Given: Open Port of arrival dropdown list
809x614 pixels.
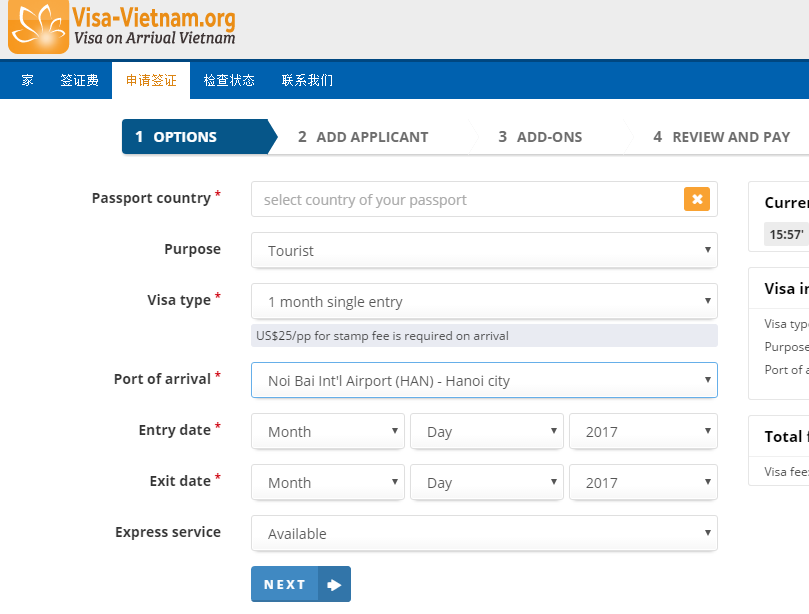Looking at the screenshot, I should pos(484,381).
